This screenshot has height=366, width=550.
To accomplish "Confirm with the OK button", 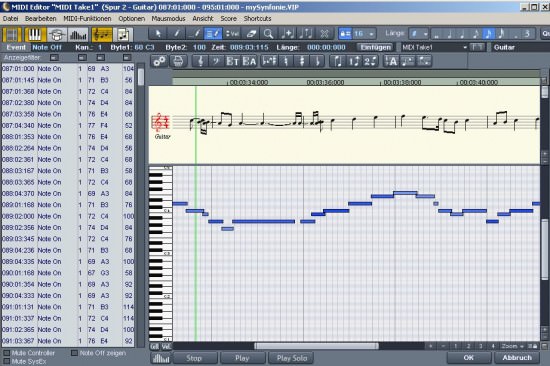I will coord(469,358).
